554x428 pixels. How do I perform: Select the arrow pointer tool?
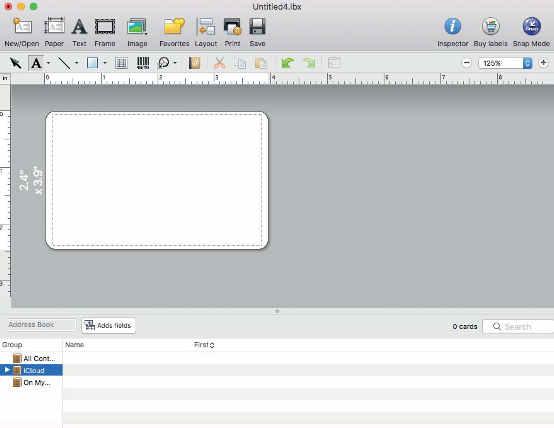pyautogui.click(x=16, y=63)
